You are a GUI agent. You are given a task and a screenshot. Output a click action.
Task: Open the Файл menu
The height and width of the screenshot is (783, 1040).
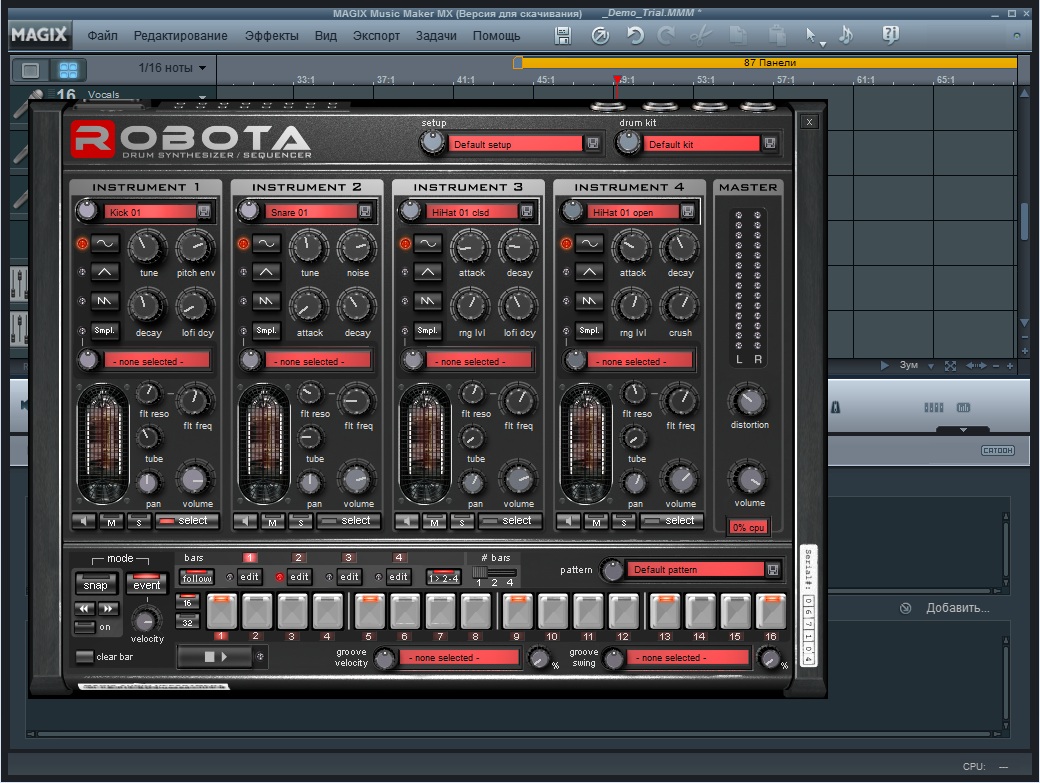(x=102, y=36)
